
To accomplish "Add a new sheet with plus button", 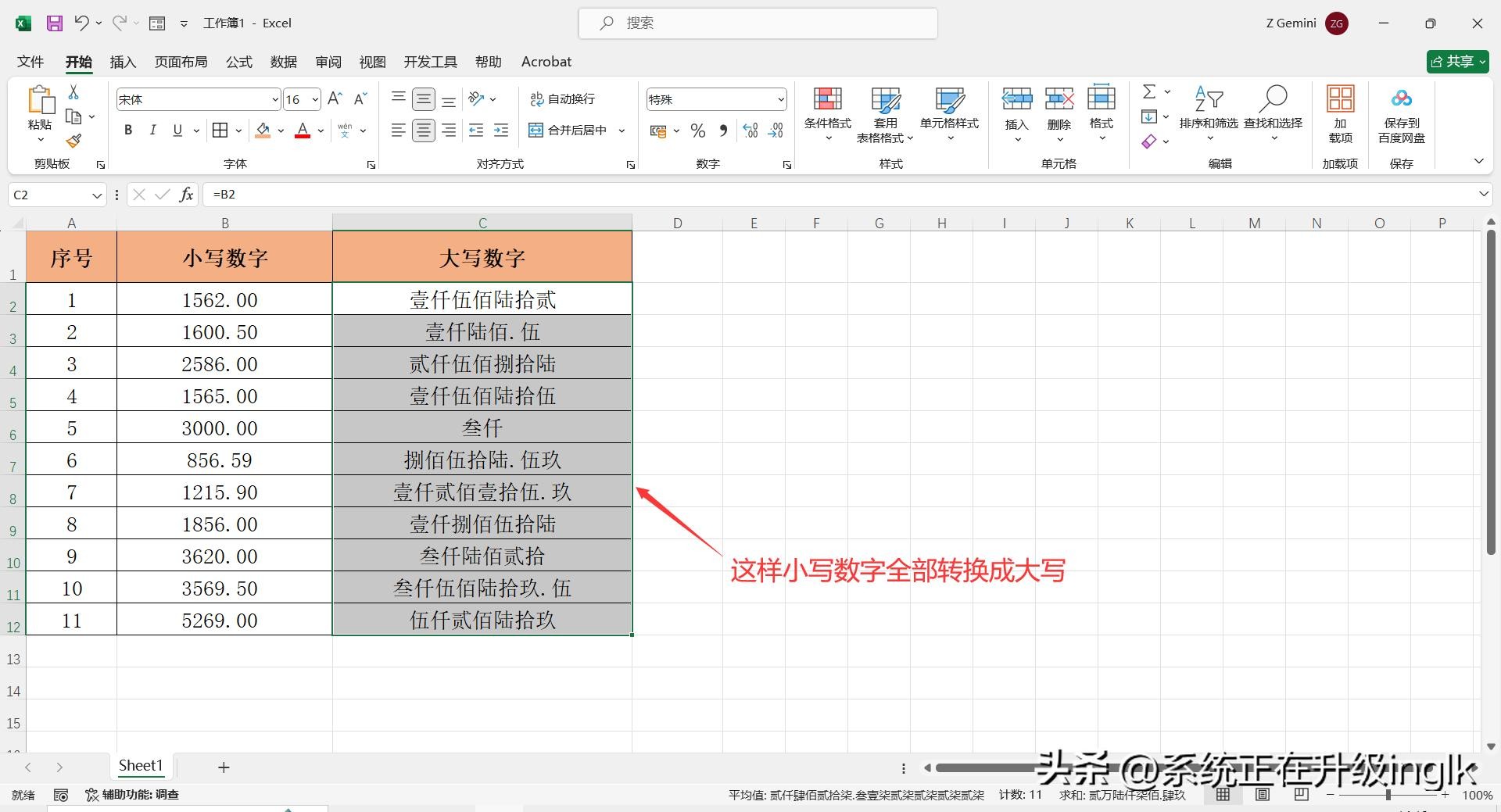I will pos(224,767).
